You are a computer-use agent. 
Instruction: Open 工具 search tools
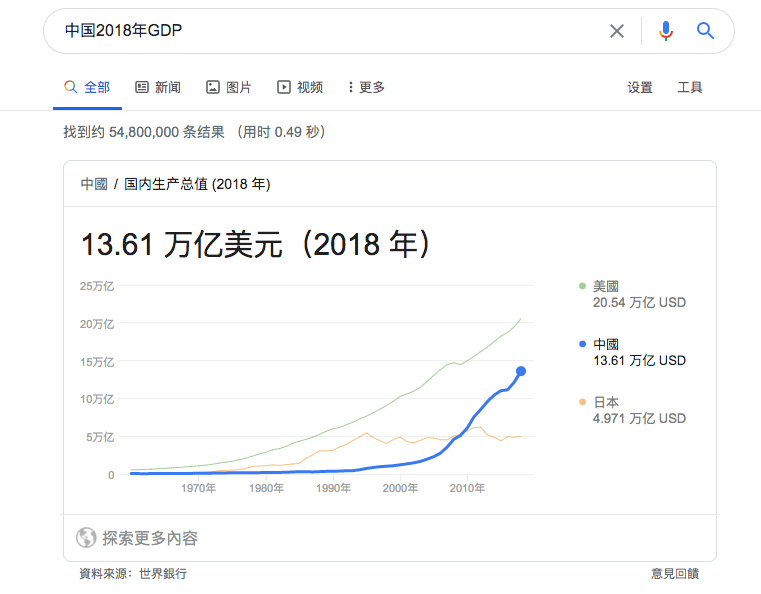tap(690, 87)
